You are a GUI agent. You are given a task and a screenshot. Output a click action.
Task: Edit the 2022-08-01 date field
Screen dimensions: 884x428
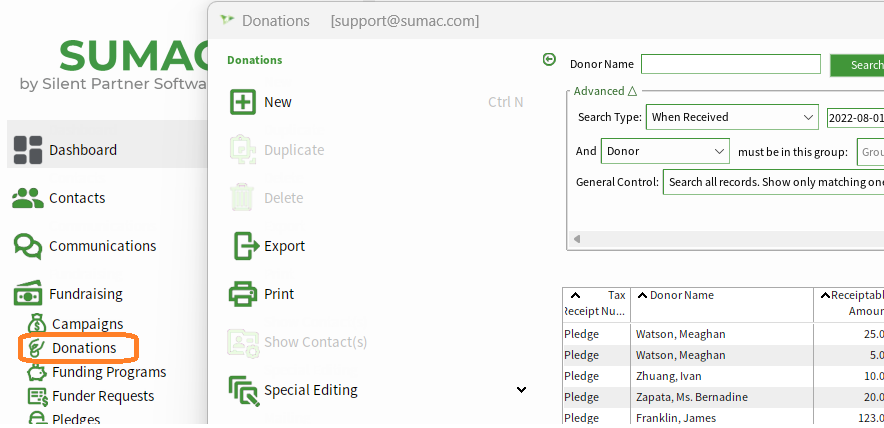coord(855,118)
